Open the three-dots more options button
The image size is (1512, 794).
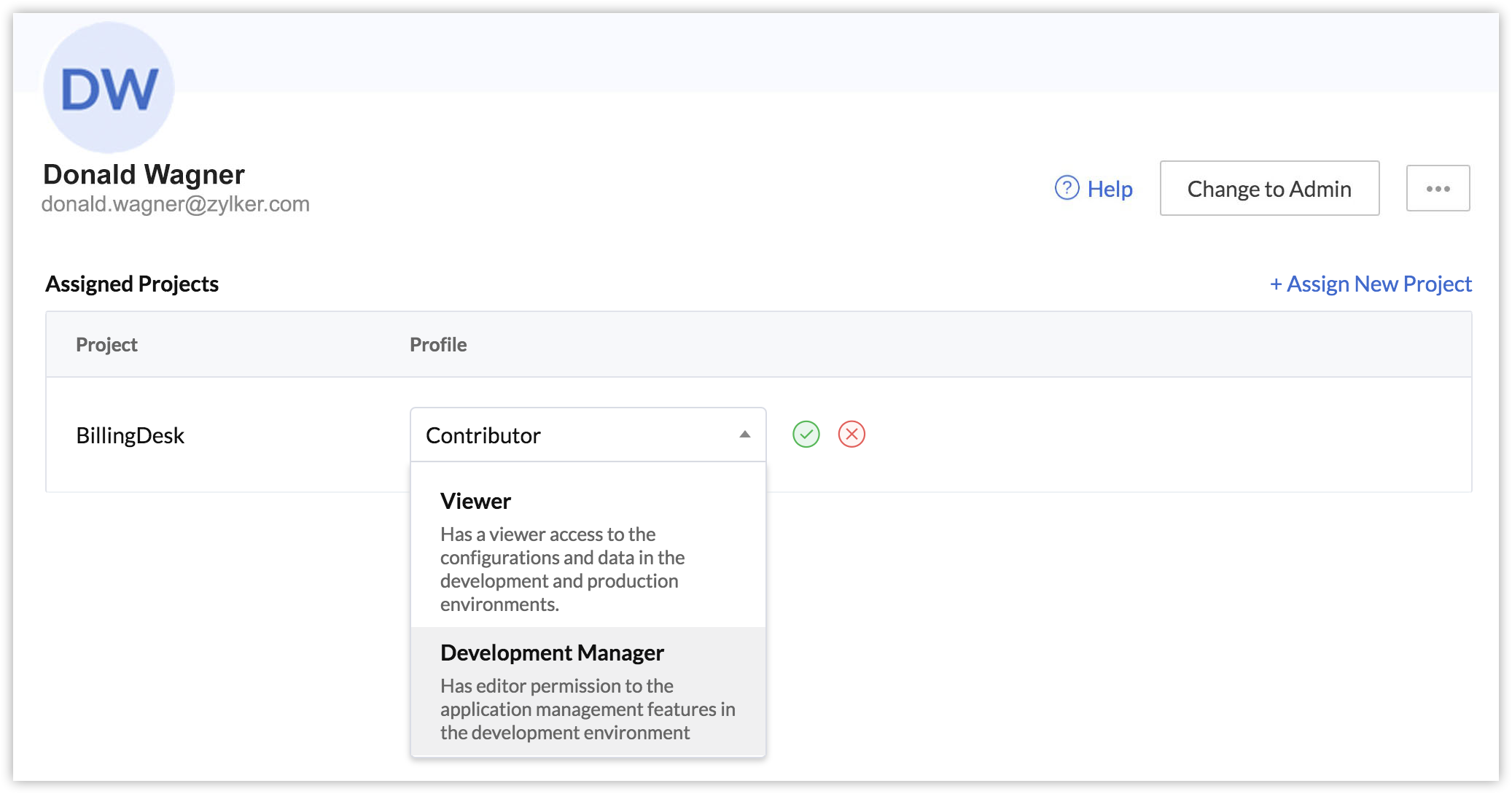(1437, 189)
